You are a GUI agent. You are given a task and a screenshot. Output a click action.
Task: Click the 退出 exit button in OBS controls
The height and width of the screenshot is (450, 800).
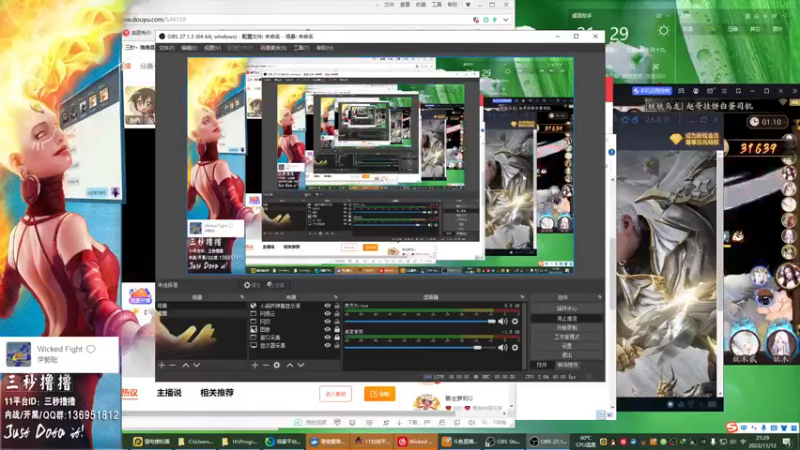coord(566,355)
